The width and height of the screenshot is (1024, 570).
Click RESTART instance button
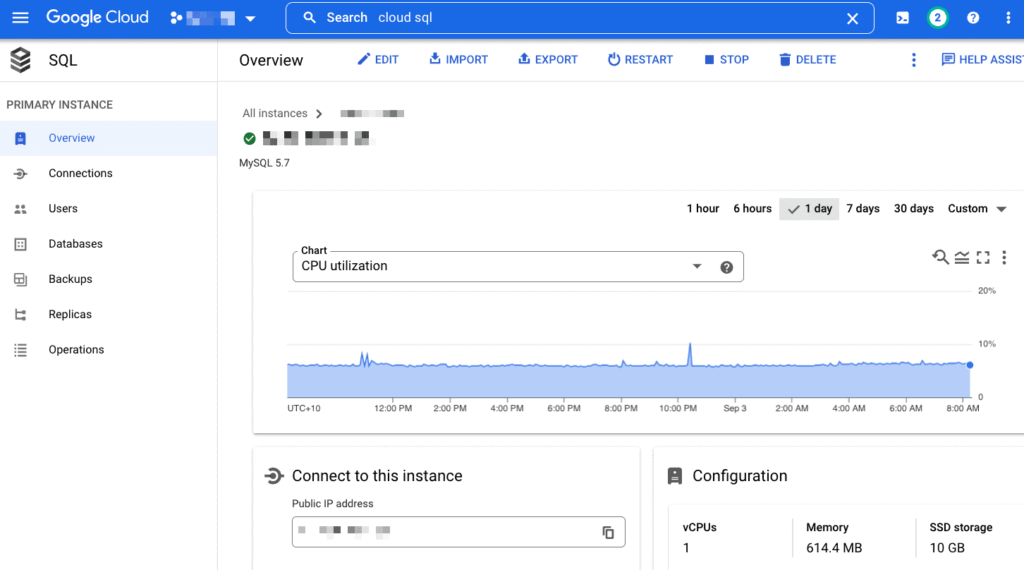click(x=640, y=59)
